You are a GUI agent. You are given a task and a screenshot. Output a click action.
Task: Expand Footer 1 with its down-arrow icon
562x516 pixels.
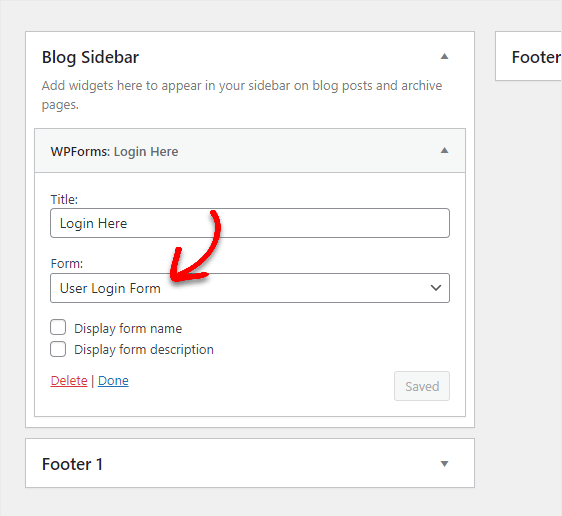[x=444, y=464]
